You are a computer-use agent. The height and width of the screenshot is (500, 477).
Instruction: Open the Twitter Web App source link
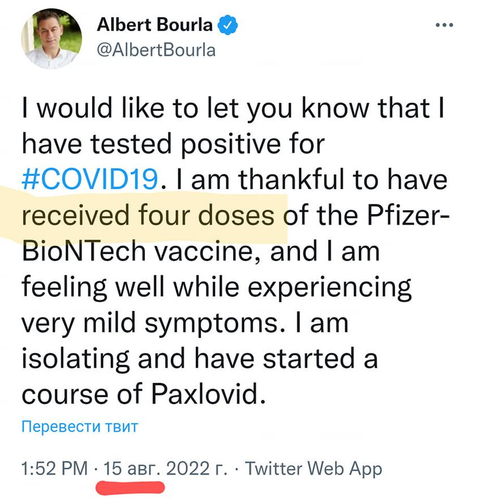313,469
